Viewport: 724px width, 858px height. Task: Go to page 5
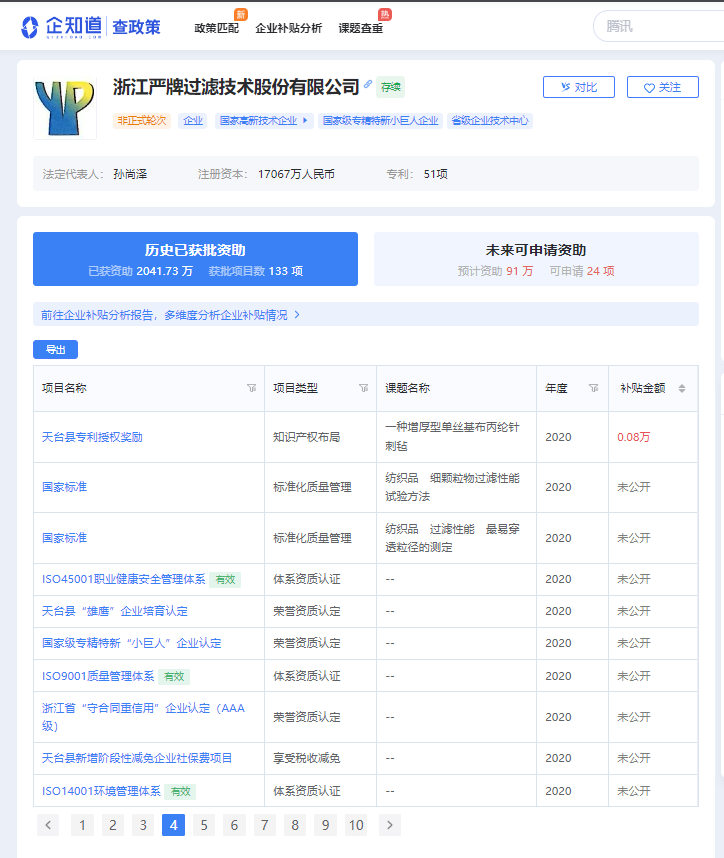point(204,825)
